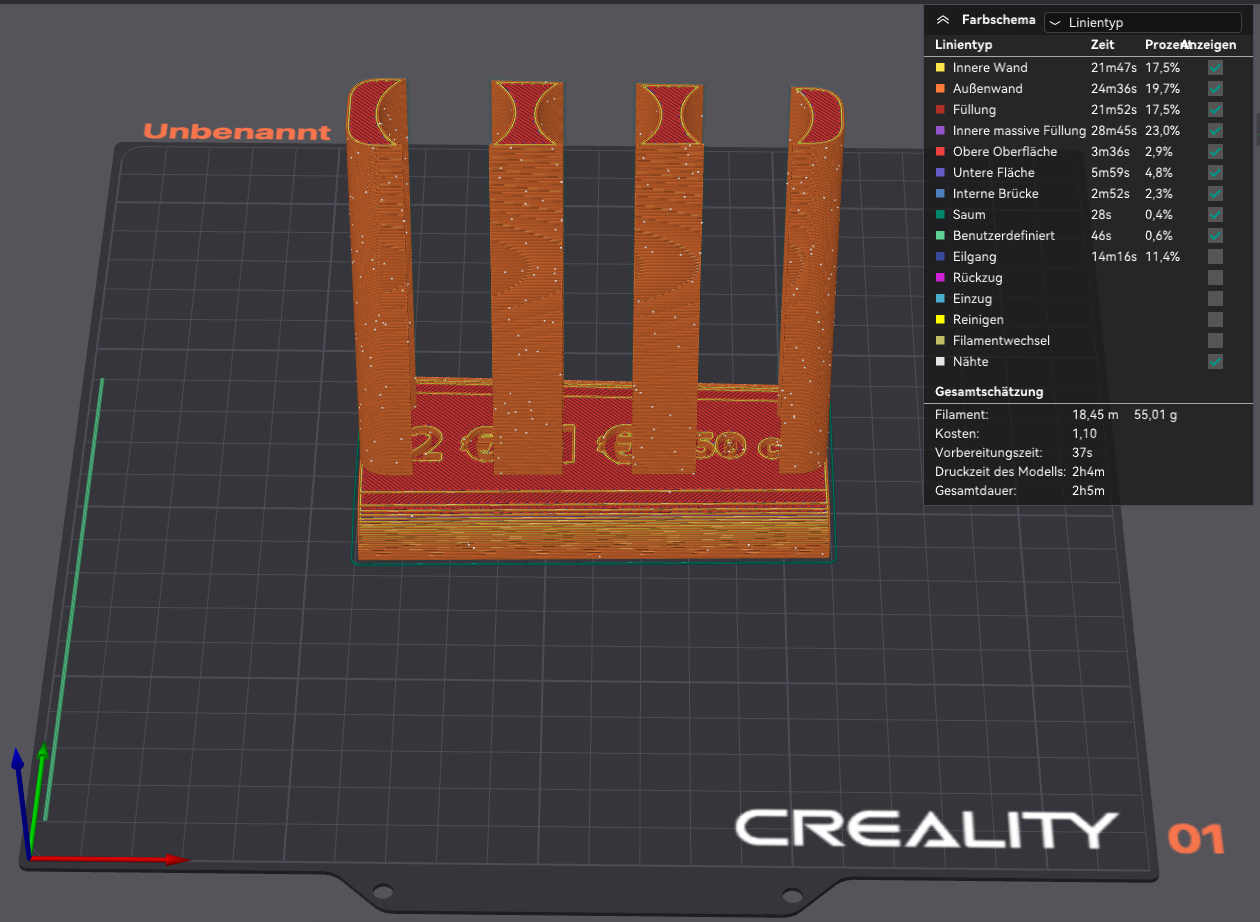This screenshot has height=922, width=1260.
Task: Click the Gesamtschätzung section heading
Action: click(x=989, y=392)
